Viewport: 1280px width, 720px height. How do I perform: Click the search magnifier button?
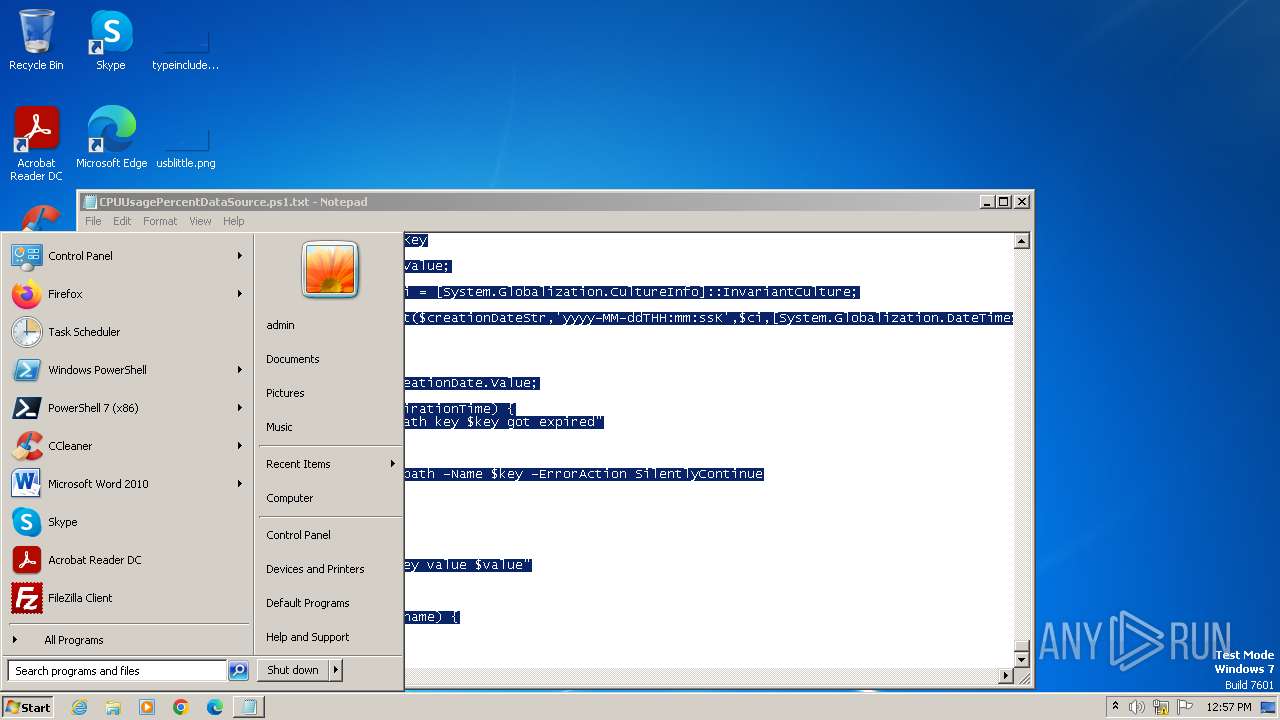(238, 671)
